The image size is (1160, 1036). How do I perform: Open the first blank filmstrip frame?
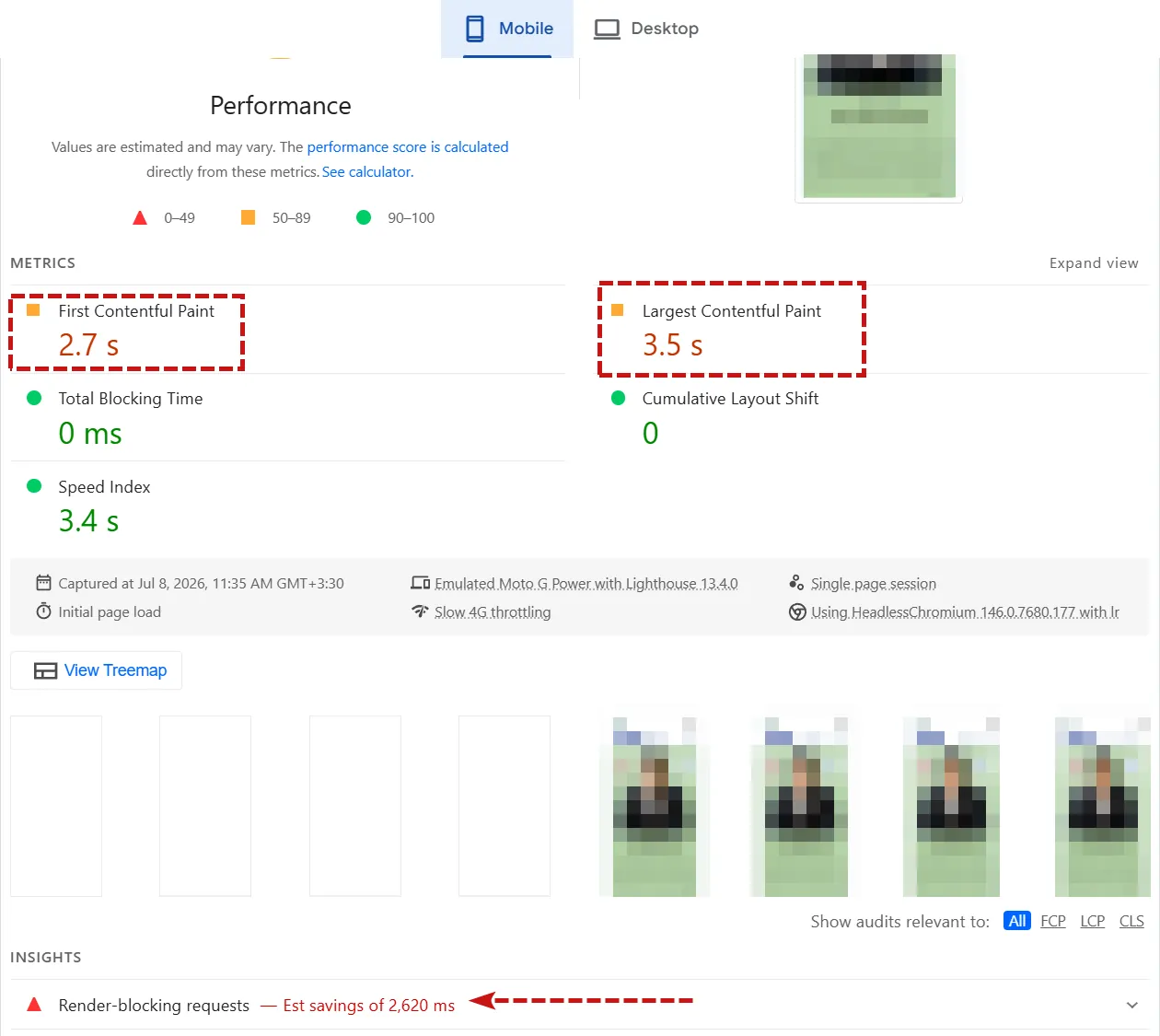pos(56,806)
